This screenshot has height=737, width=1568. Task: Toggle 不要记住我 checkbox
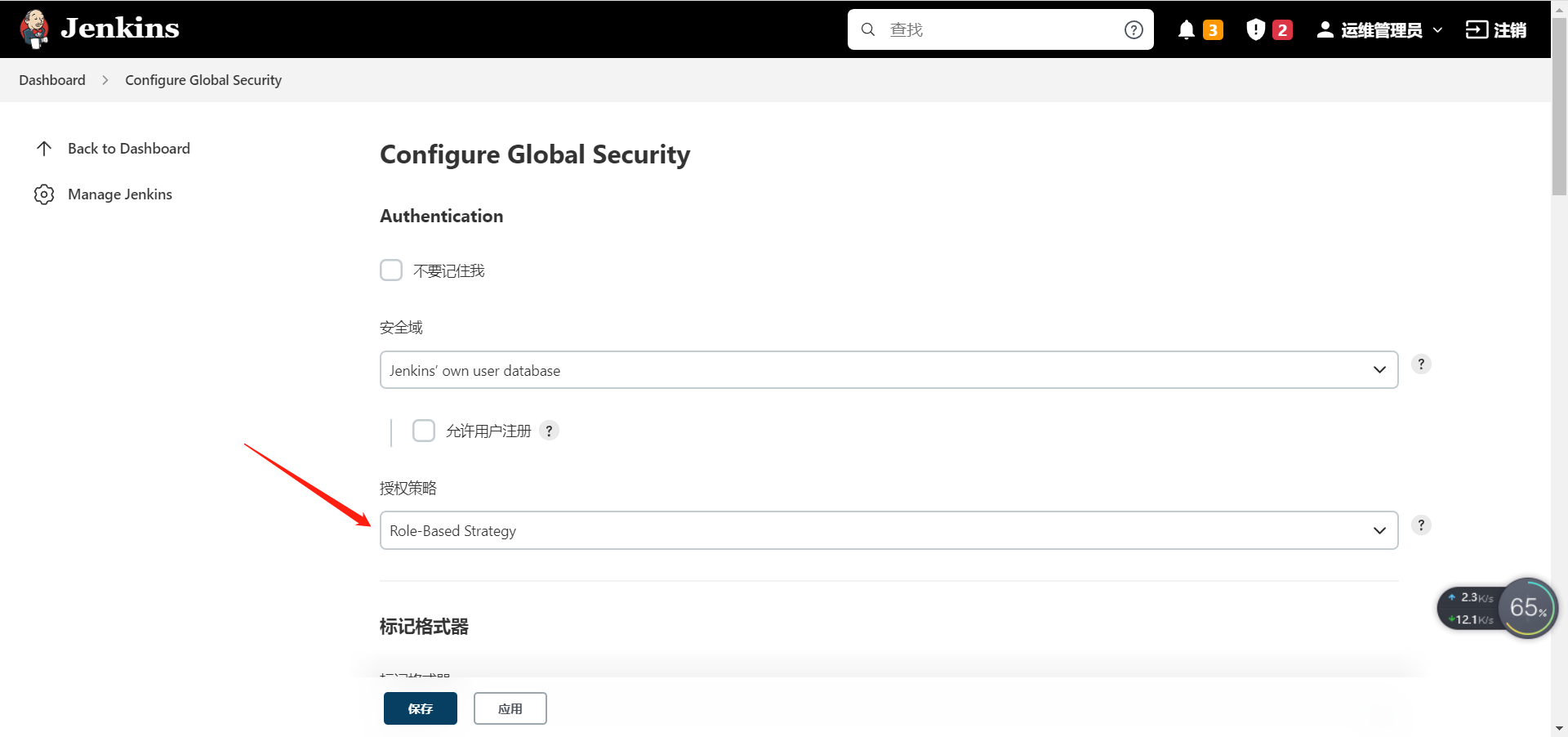pos(391,270)
